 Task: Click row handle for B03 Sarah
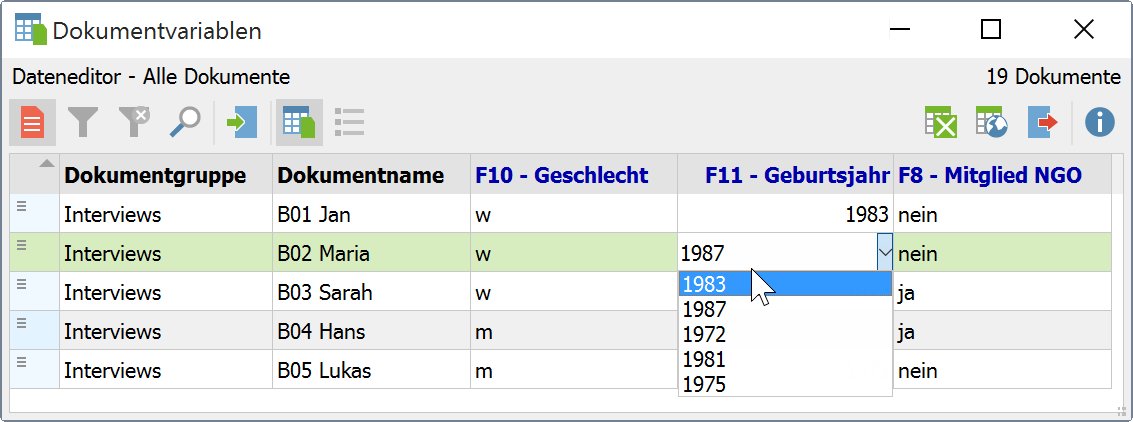click(22, 285)
